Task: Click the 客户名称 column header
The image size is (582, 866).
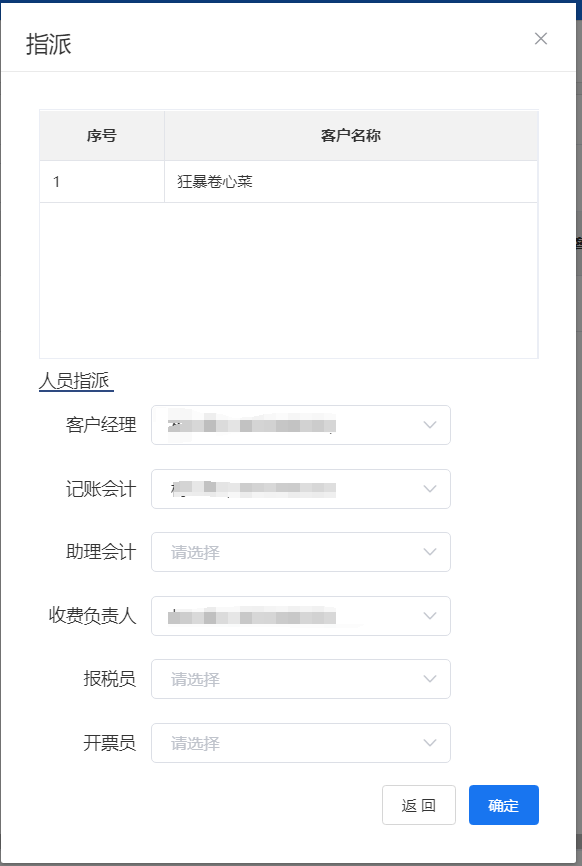Action: (351, 135)
